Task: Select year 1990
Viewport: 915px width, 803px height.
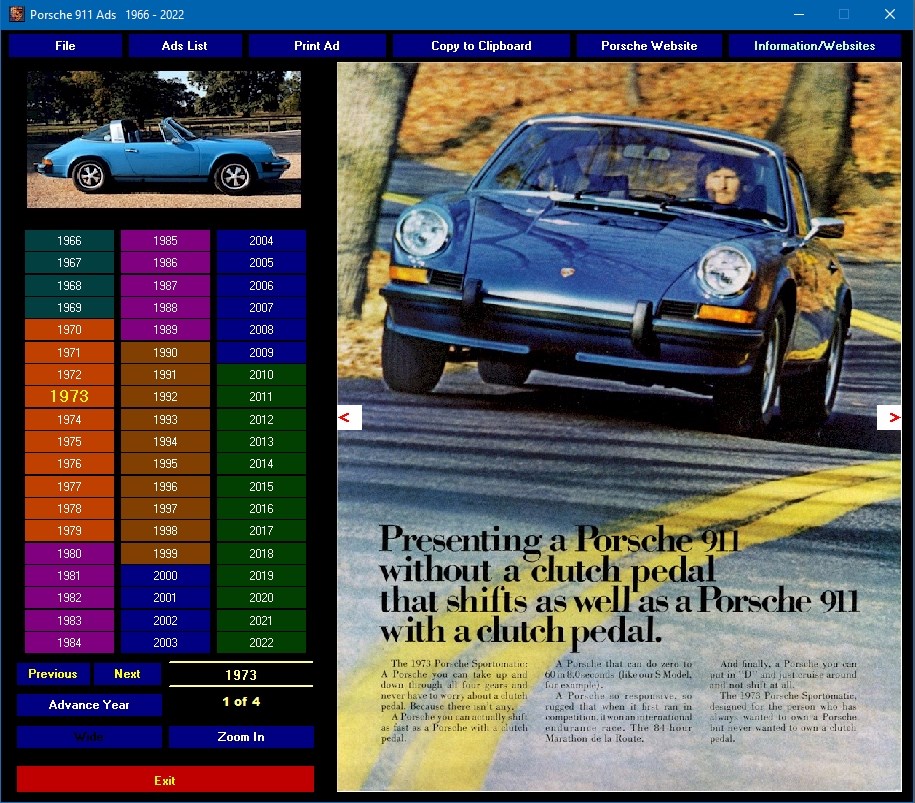Action: pos(165,352)
